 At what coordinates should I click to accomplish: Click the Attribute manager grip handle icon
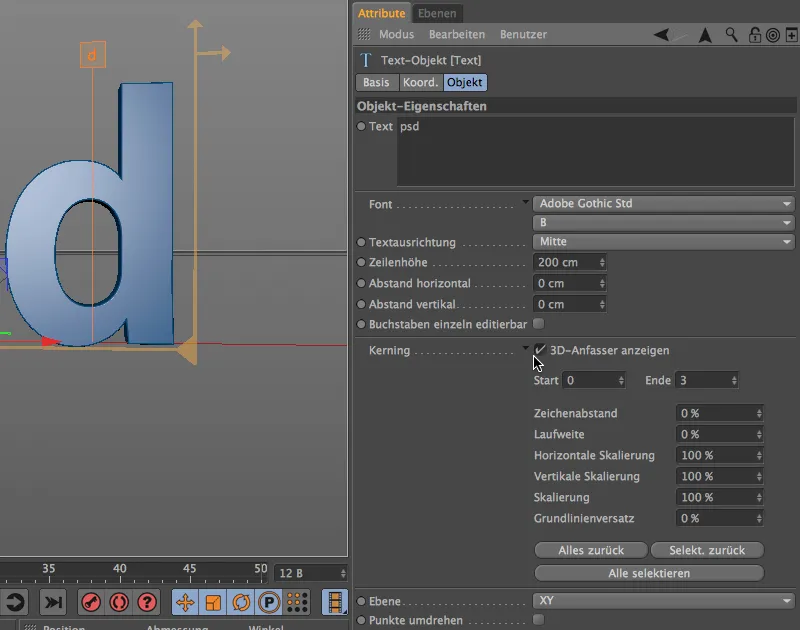(364, 34)
